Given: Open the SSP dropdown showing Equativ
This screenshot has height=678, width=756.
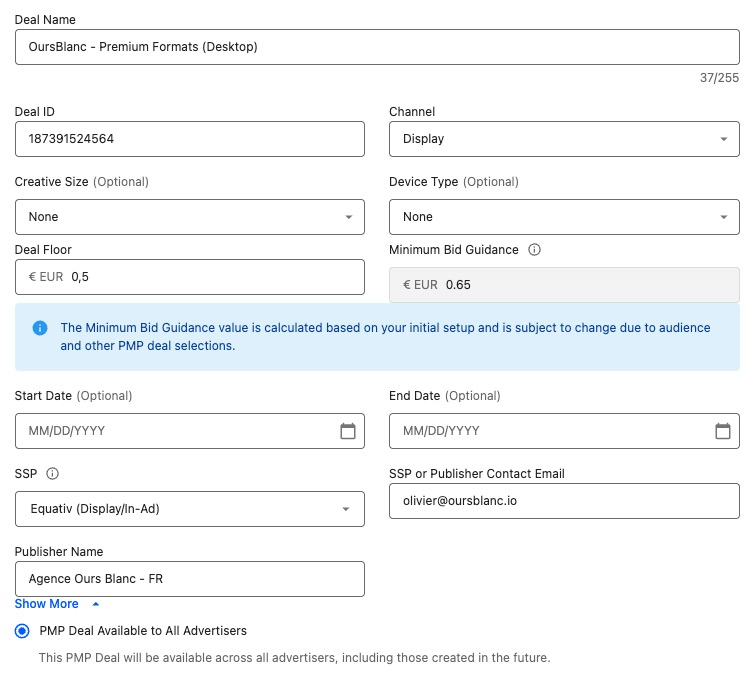Looking at the screenshot, I should coord(189,509).
